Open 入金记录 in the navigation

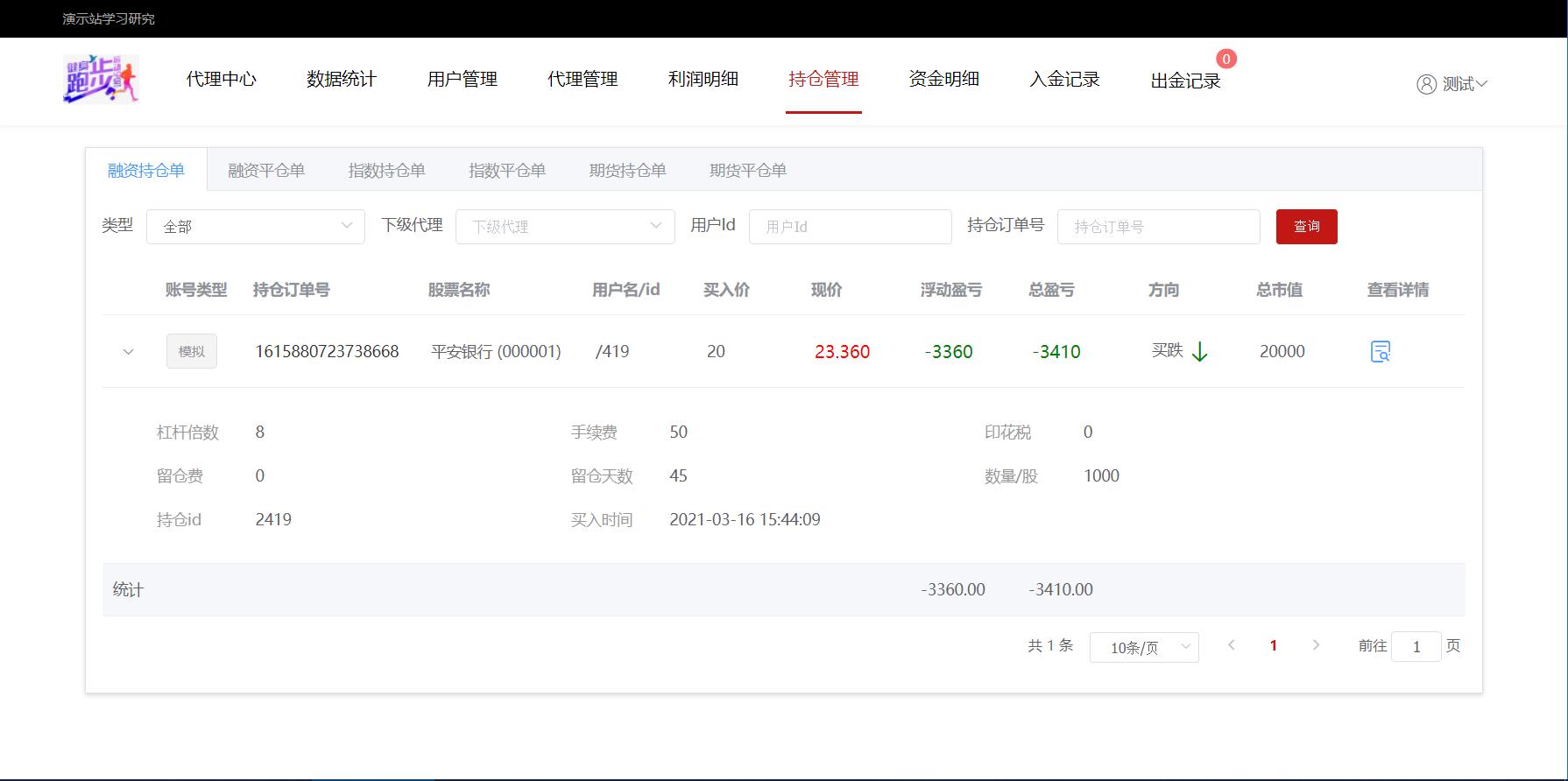[1064, 79]
